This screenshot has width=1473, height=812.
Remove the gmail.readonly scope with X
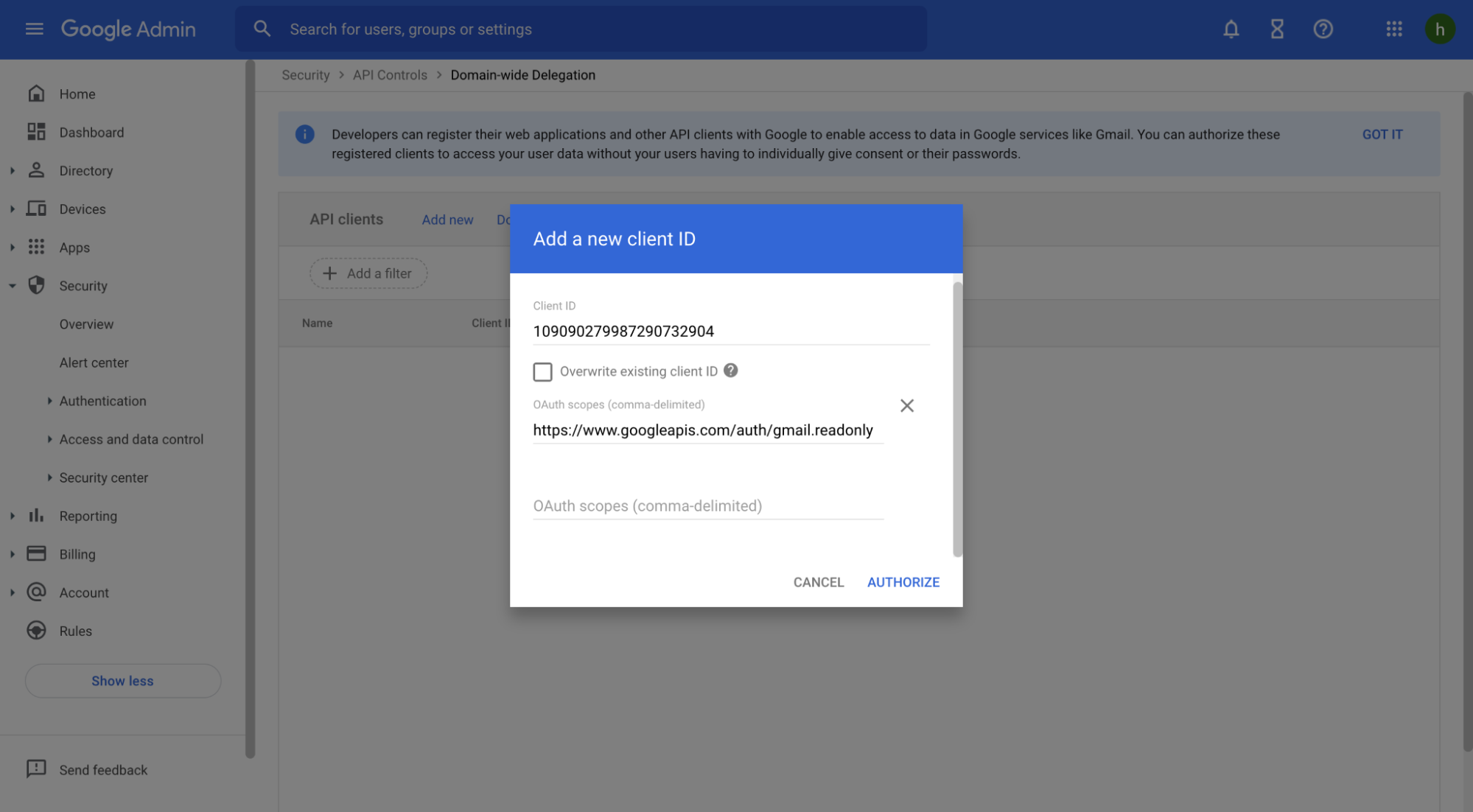click(906, 405)
